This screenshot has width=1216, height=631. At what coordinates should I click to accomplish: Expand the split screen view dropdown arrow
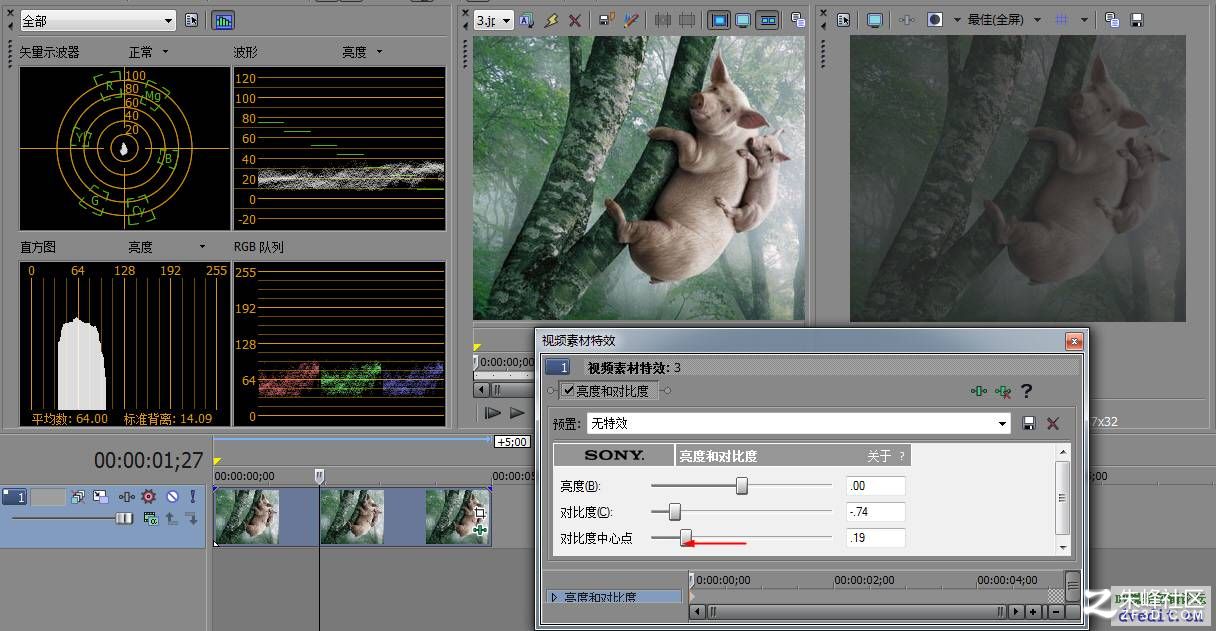(957, 20)
